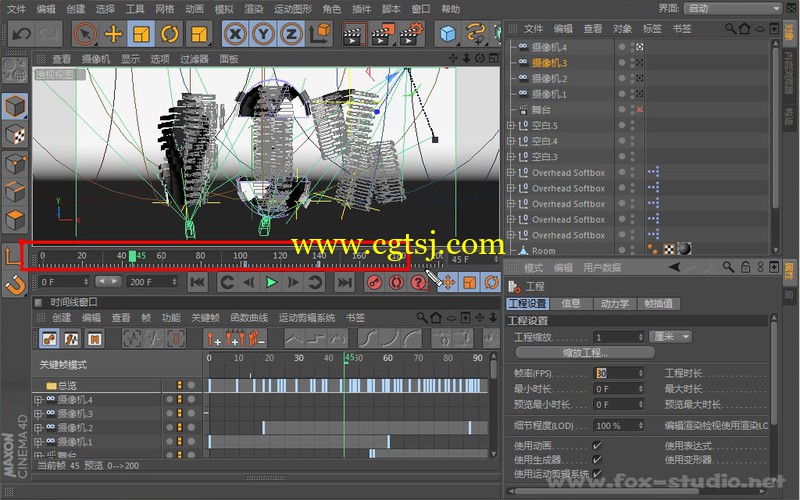Activate the Move tool
Screen dimensions: 800x500
coord(113,34)
